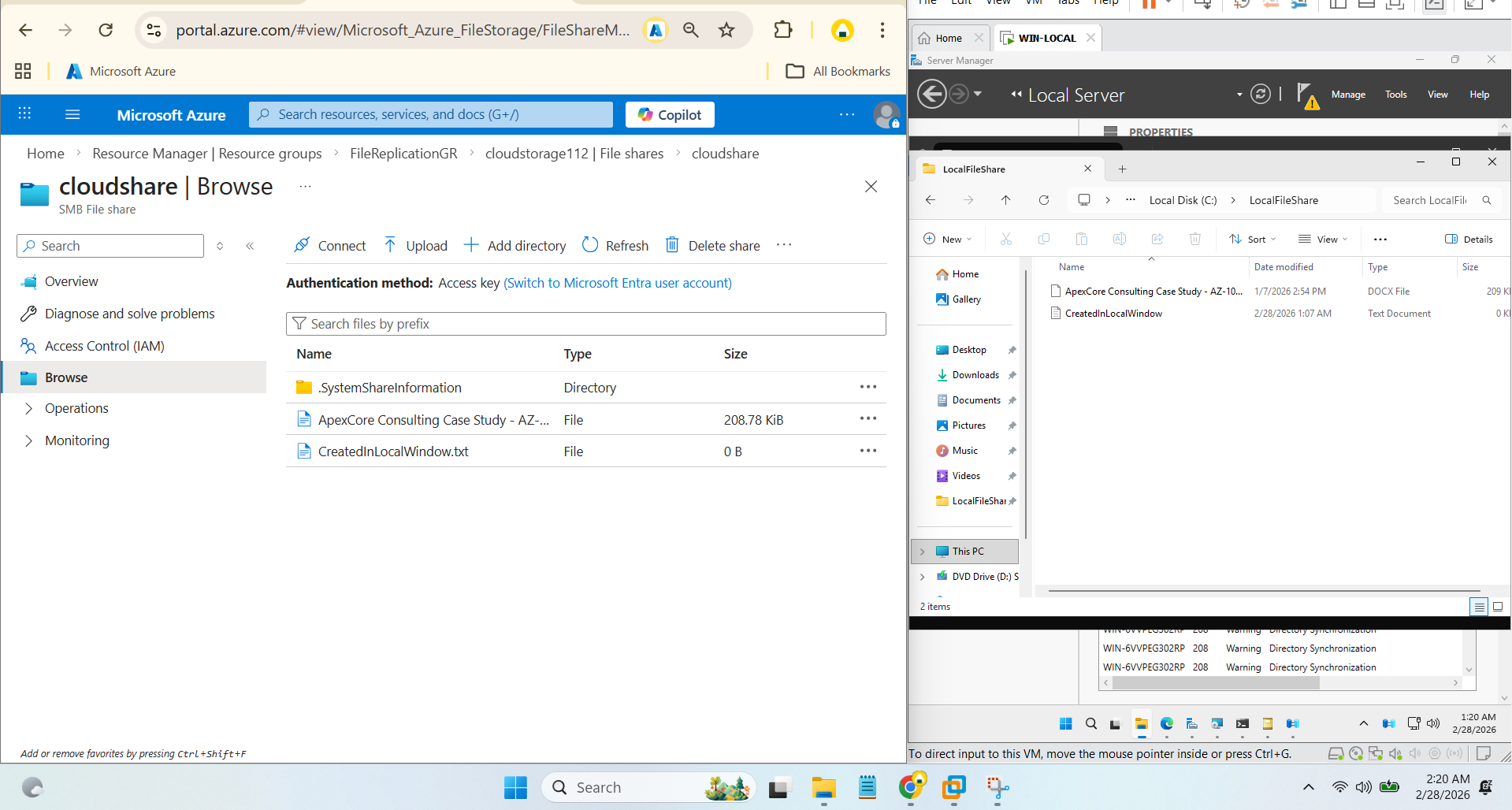Click the Copilot button
Screen dimensions: 1512x810
click(x=670, y=114)
